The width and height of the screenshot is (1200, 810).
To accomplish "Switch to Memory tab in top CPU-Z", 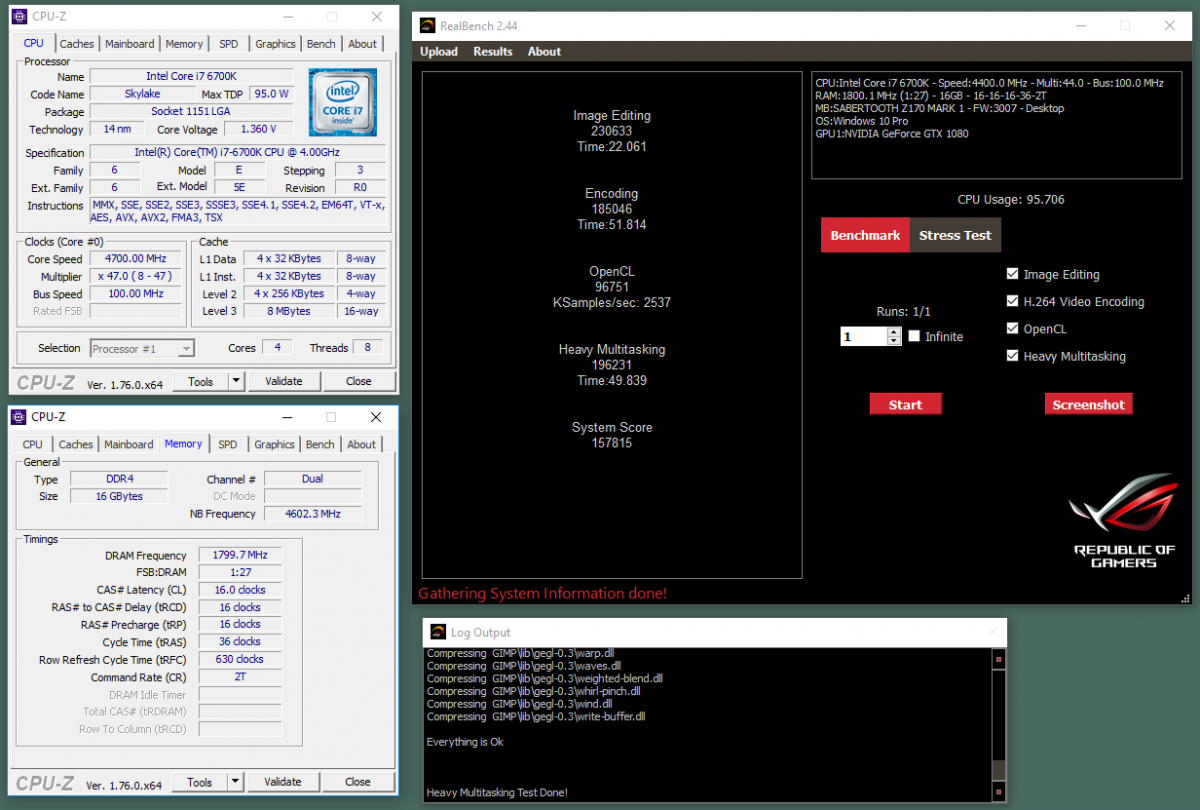I will point(185,44).
